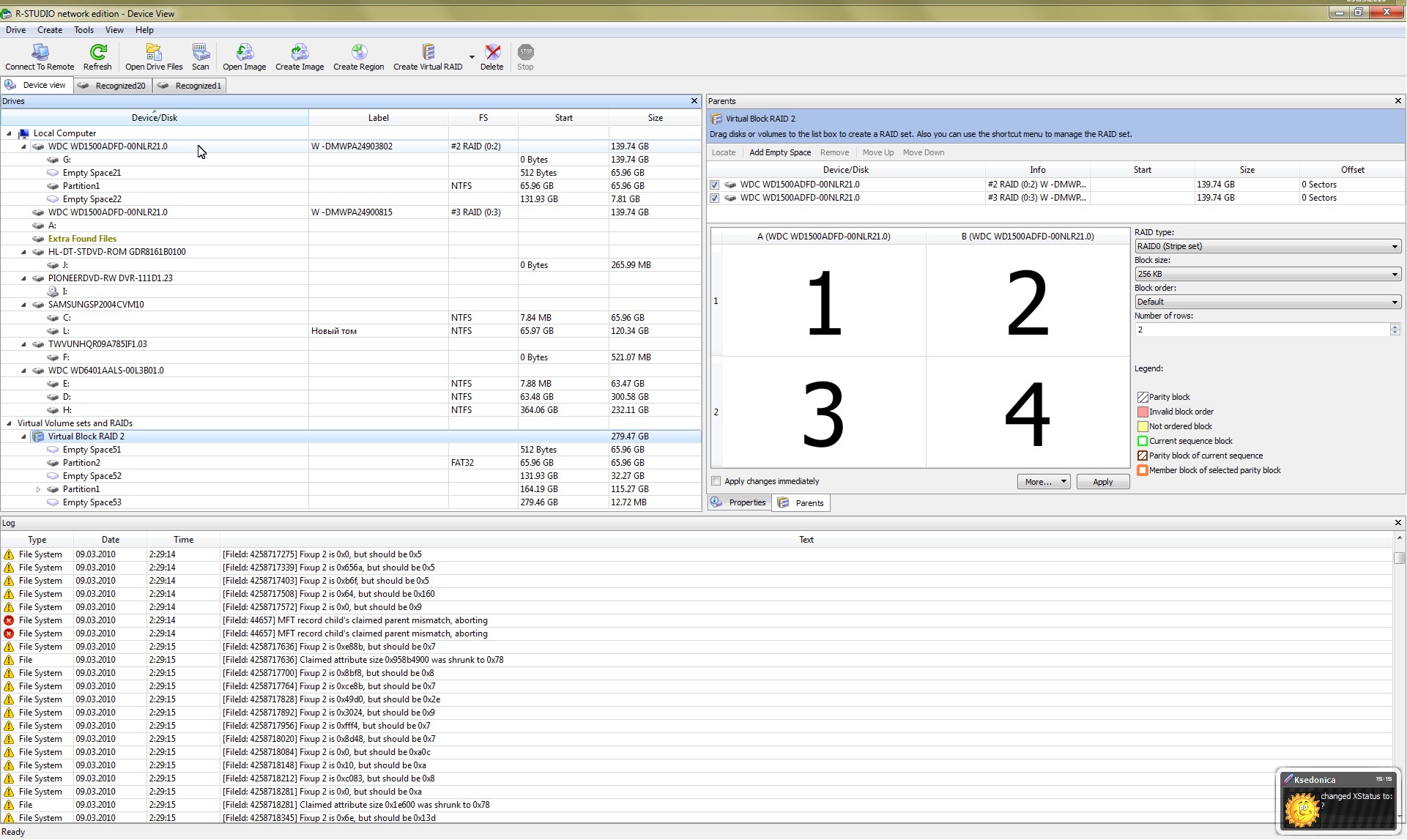Uncheck the second WDC disk (#3 RAID)

coord(715,198)
